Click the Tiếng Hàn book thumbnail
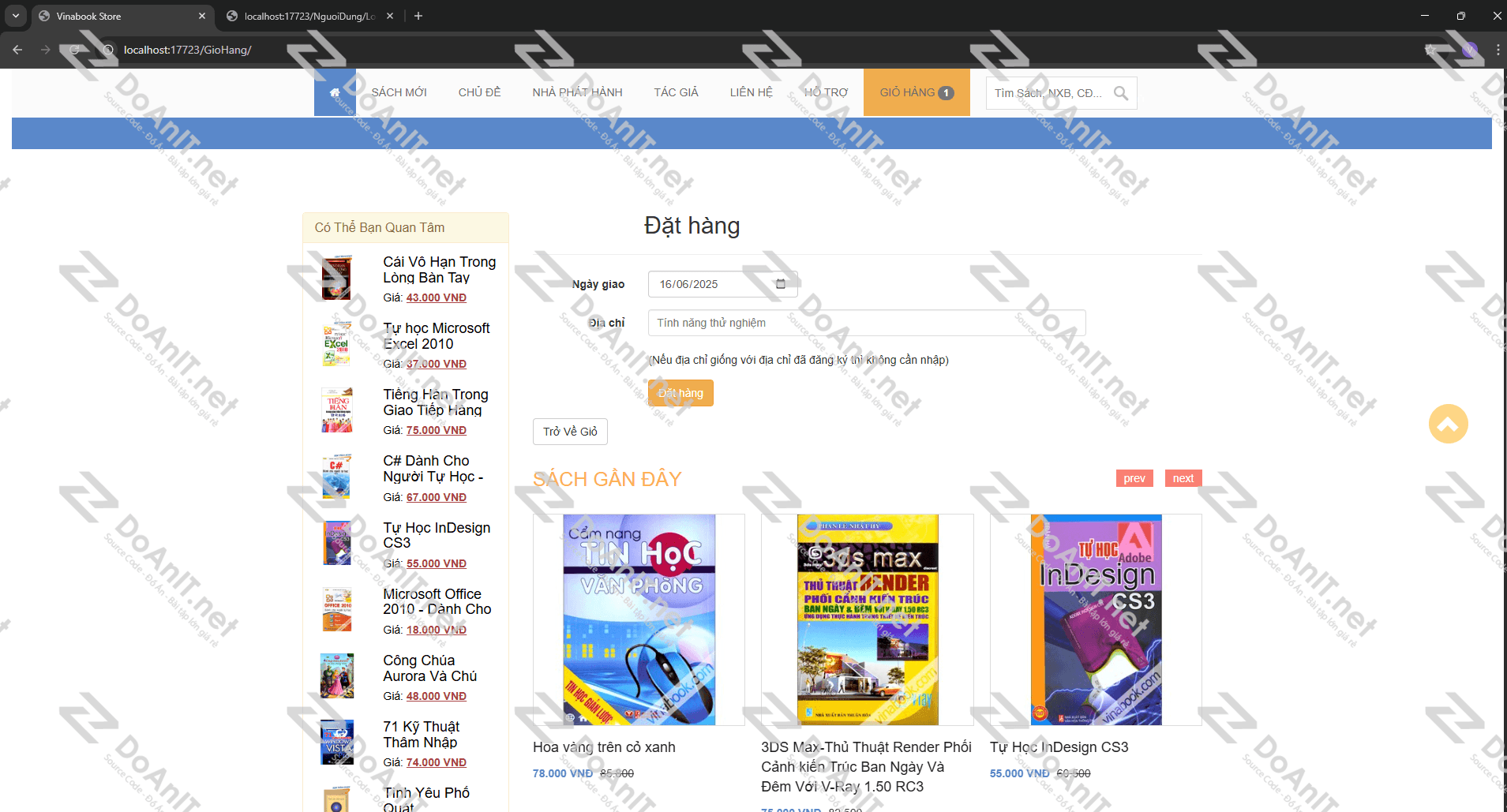The image size is (1507, 812). (336, 410)
